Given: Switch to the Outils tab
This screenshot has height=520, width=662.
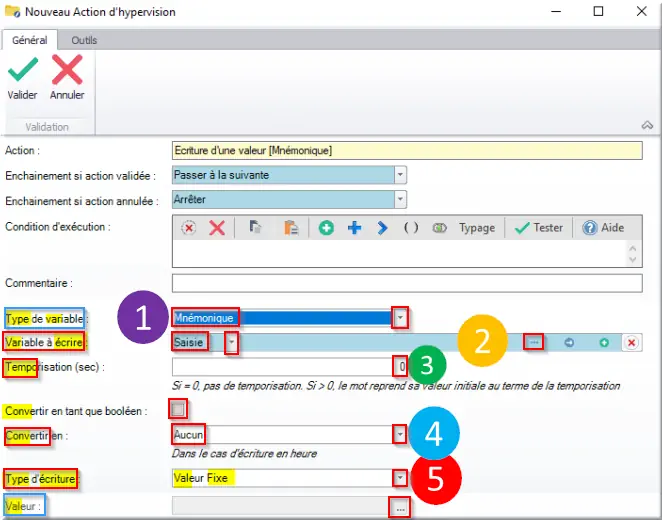Looking at the screenshot, I should [x=84, y=40].
